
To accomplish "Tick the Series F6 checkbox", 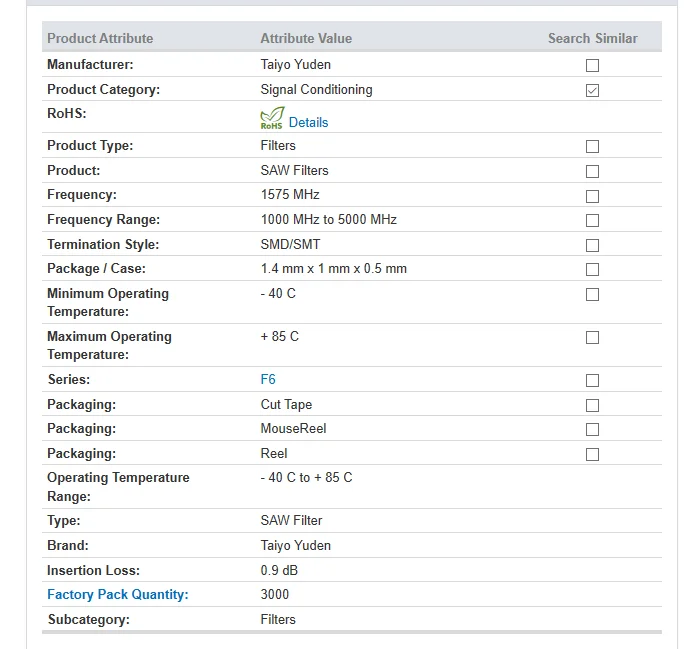I will click(x=592, y=380).
